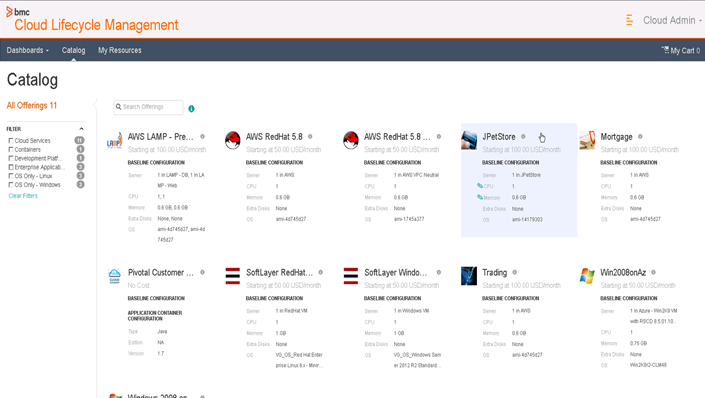This screenshot has width=705, height=398.
Task: Click the search magnifier icon
Action: click(119, 107)
